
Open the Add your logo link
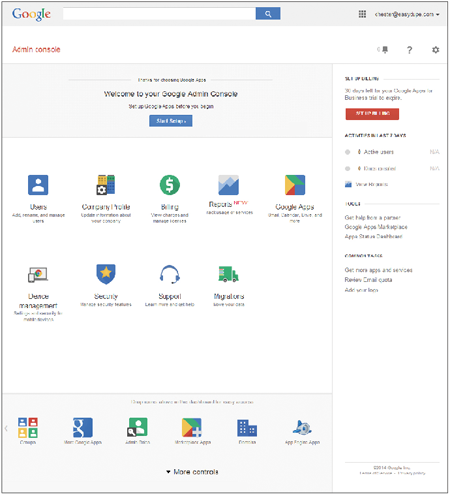tap(361, 290)
